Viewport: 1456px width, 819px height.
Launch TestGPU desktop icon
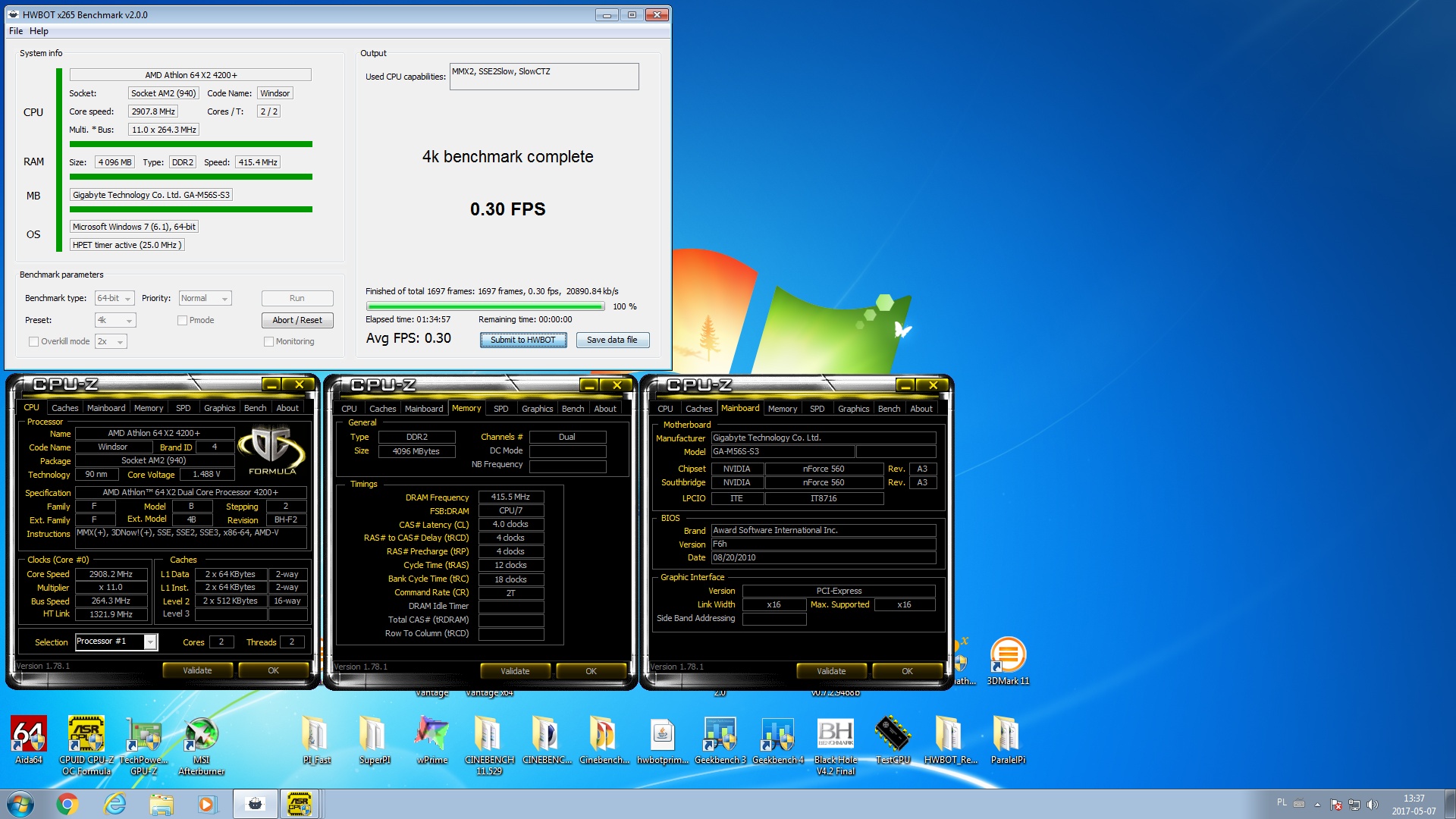click(893, 739)
